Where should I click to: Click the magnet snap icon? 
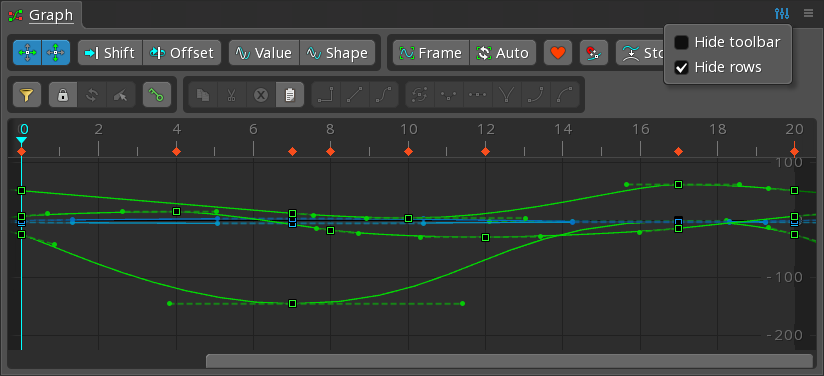(x=594, y=53)
